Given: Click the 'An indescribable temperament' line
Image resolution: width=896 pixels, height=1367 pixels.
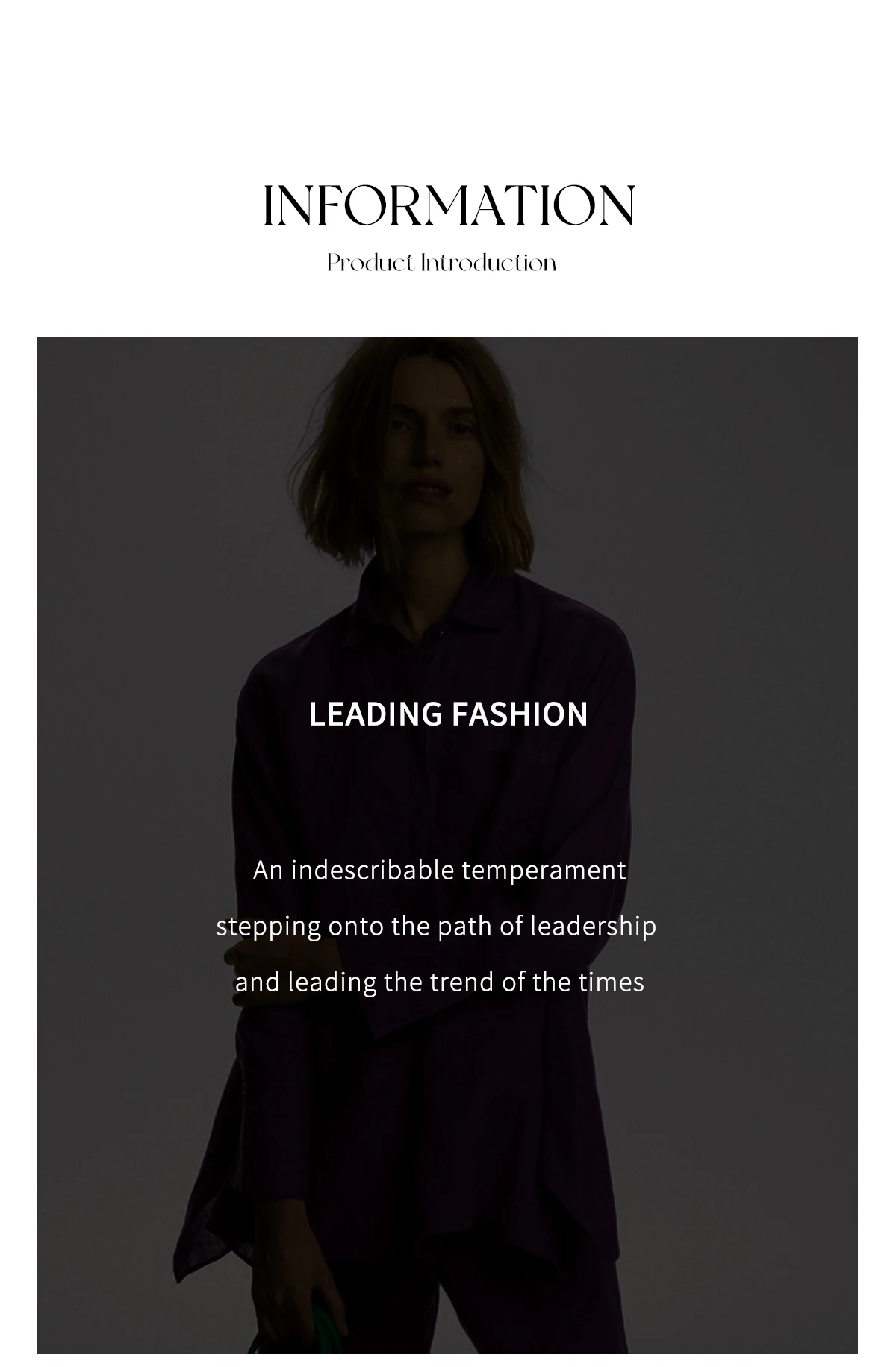Looking at the screenshot, I should (x=439, y=871).
